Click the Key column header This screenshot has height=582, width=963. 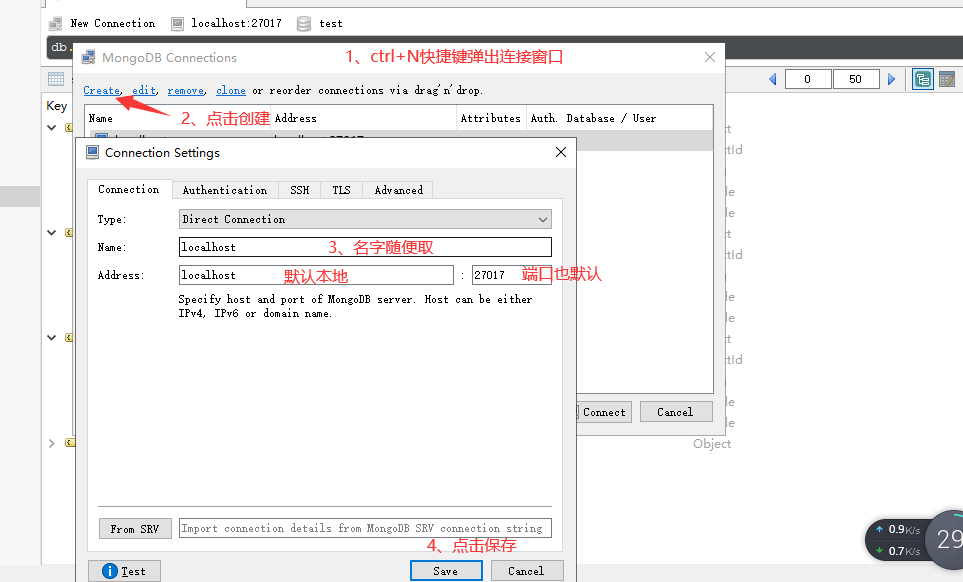click(x=57, y=106)
